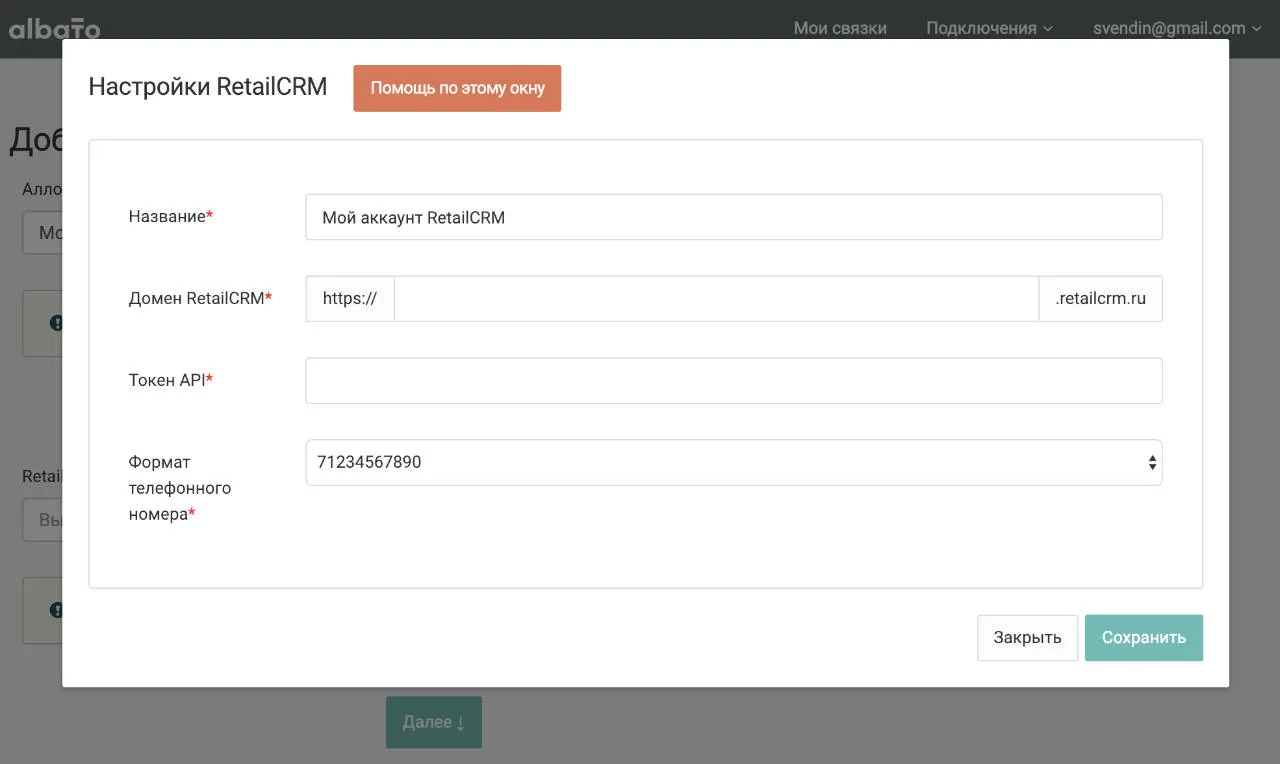1280x764 pixels.
Task: Click into the Токен API field
Action: click(734, 380)
